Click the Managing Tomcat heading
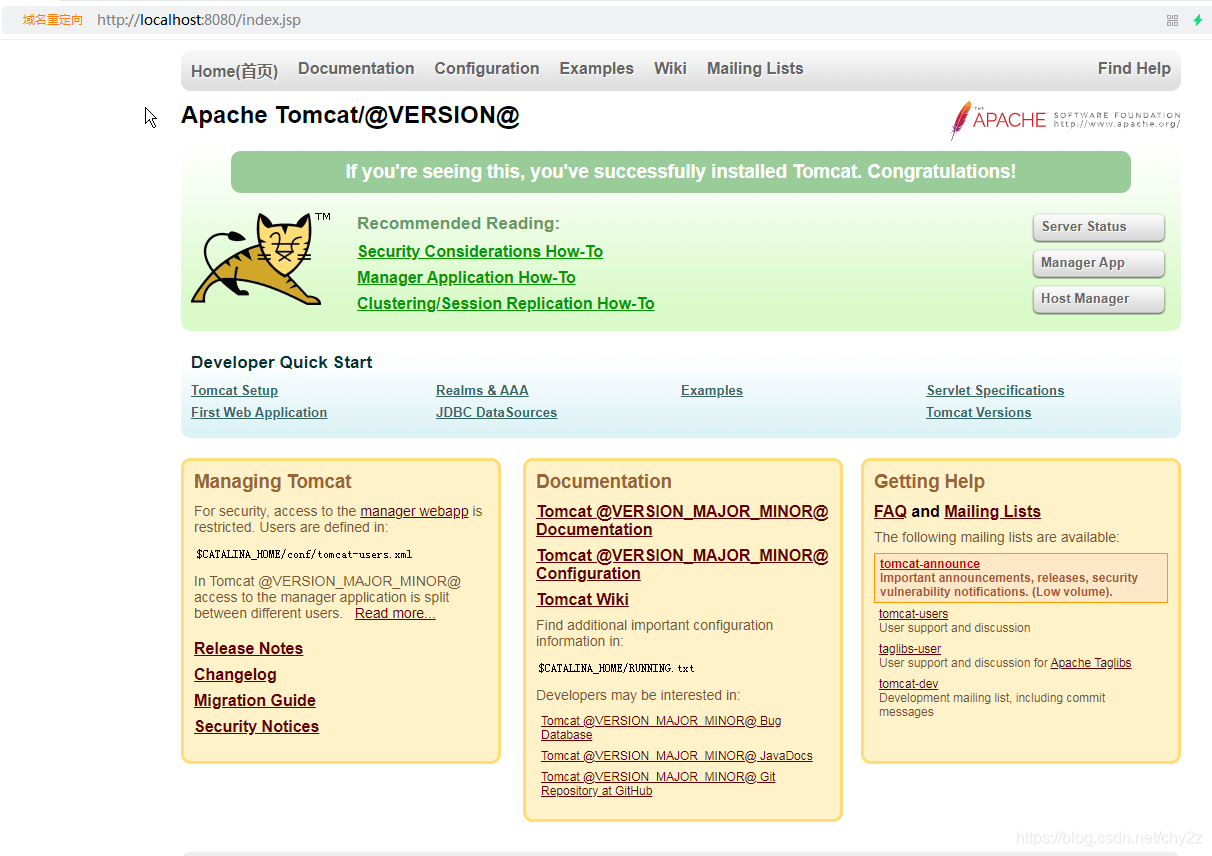 tap(273, 481)
